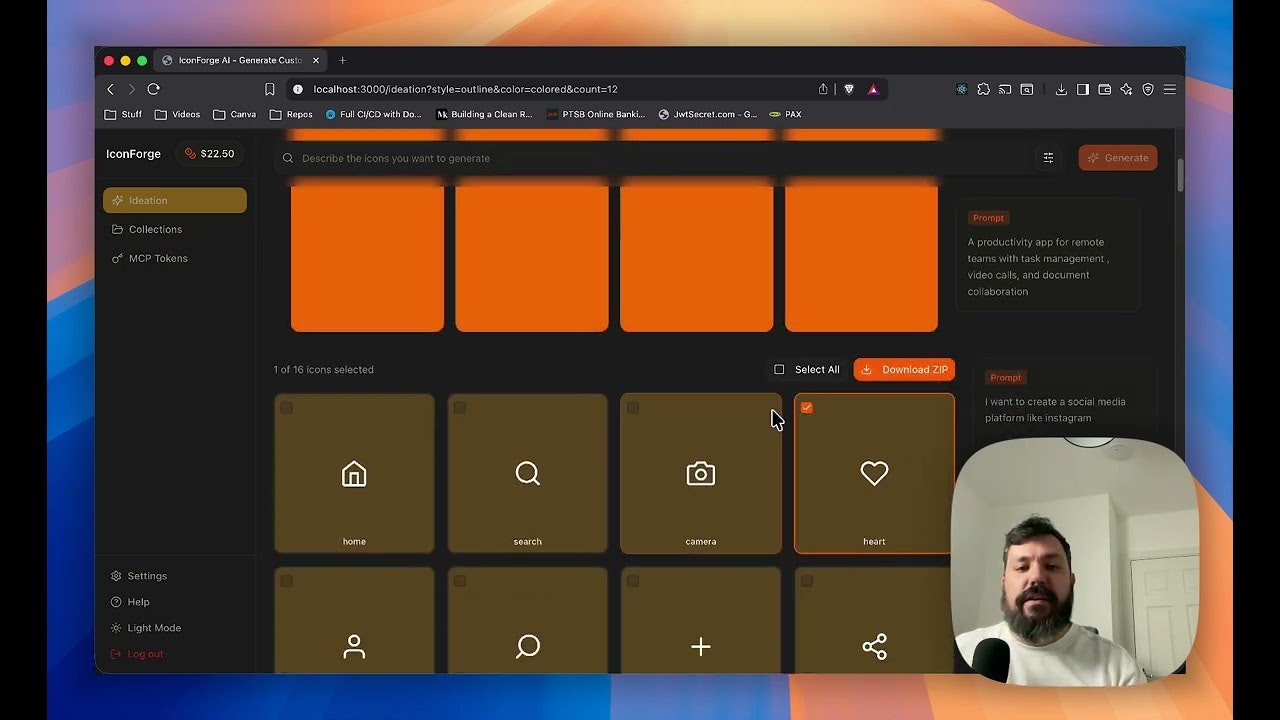Click the Brave Shields lion icon
Image resolution: width=1280 pixels, height=720 pixels.
(x=849, y=89)
